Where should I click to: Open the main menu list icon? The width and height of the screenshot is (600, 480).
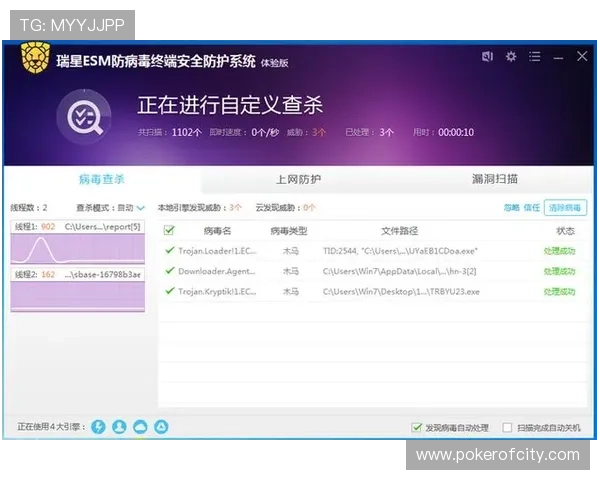coord(535,57)
